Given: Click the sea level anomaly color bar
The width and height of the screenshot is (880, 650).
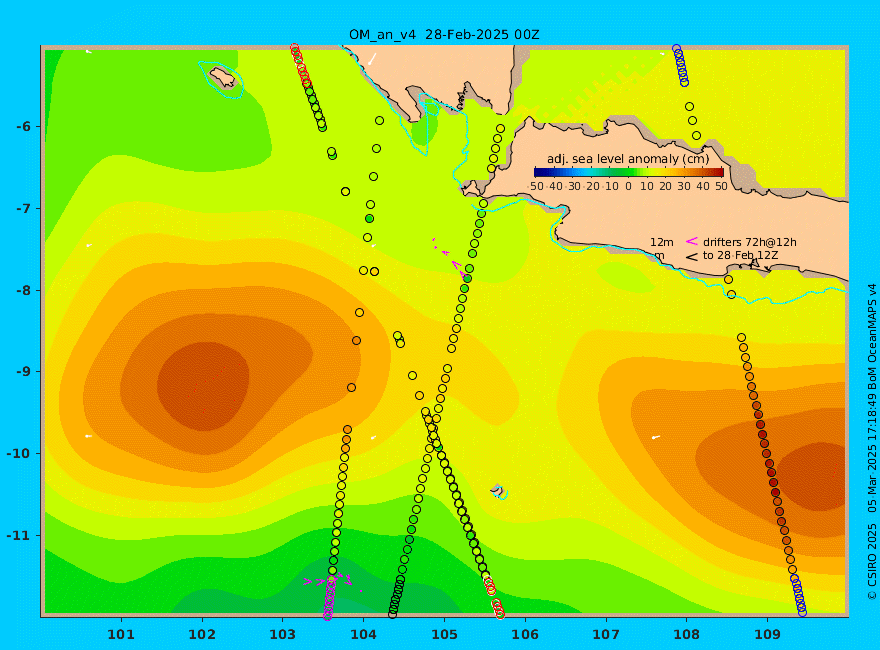Looking at the screenshot, I should pos(629,172).
